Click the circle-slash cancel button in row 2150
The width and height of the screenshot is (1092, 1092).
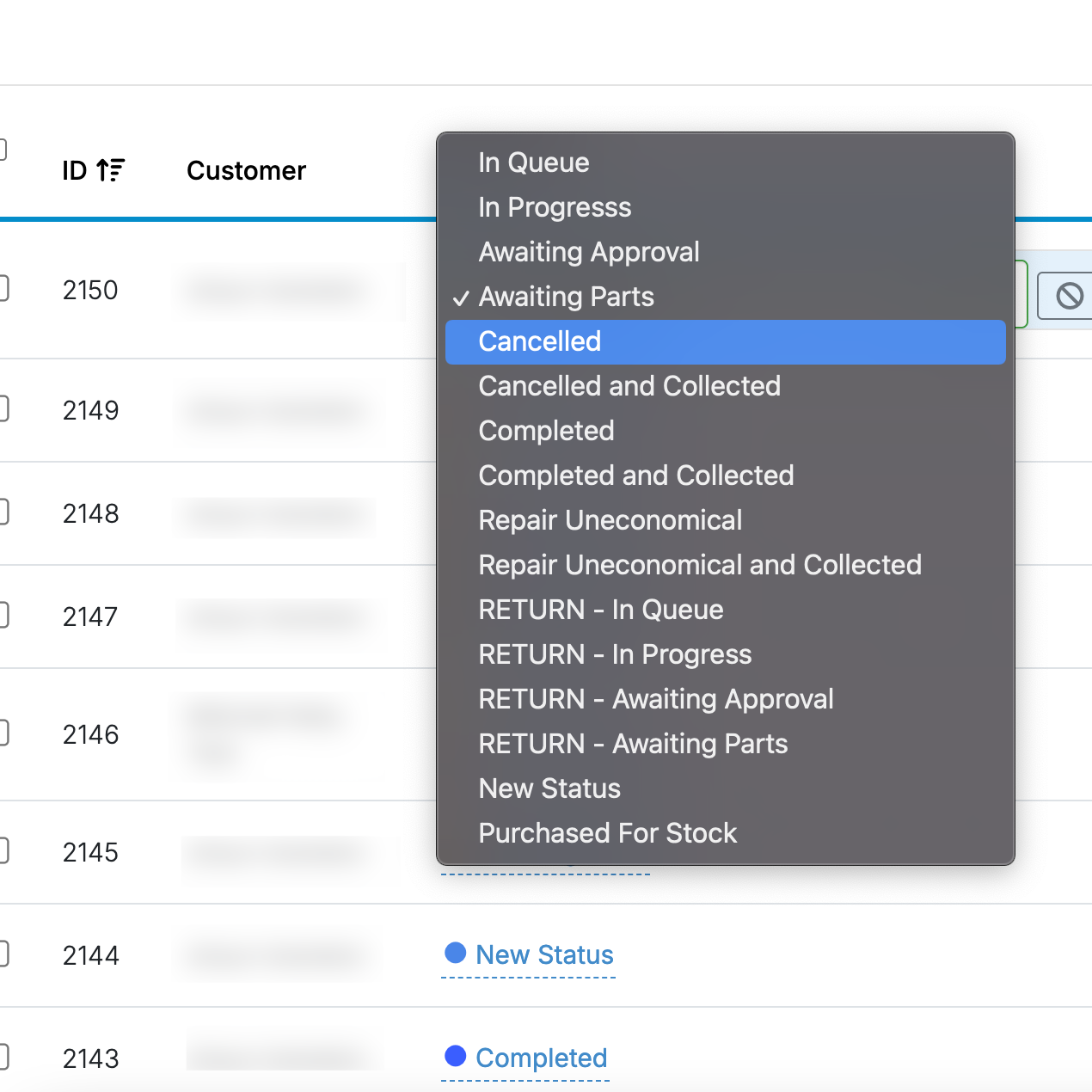point(1069,296)
